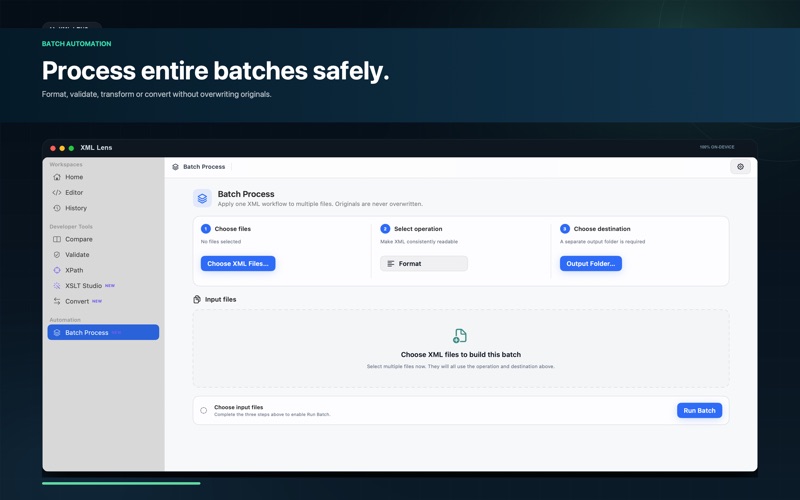Click the "100% ON-DEVICE" label
Screen dimensions: 800x500
click(717, 147)
